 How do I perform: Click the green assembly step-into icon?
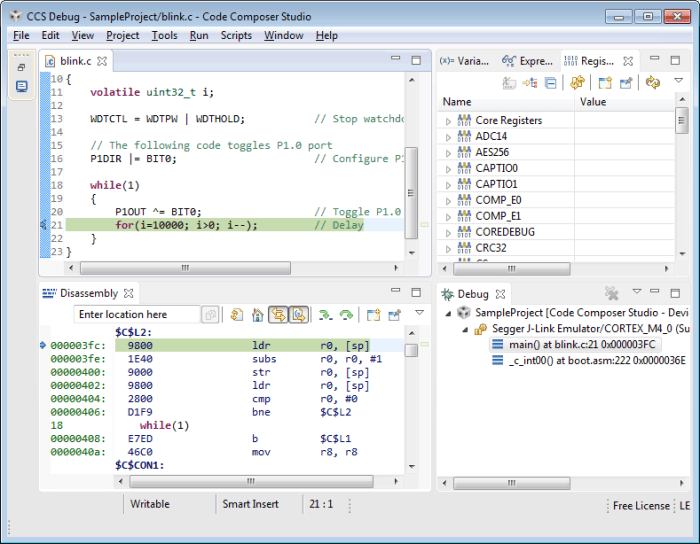click(325, 315)
